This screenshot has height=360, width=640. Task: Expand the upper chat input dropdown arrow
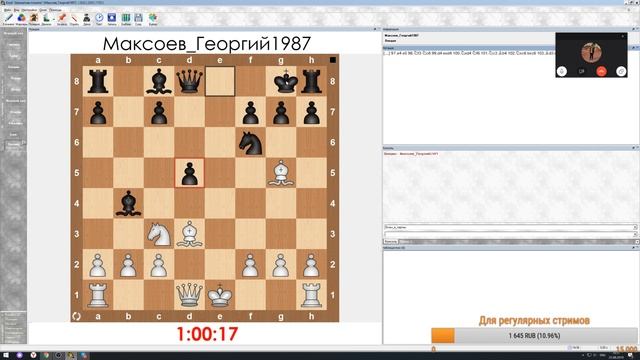tap(635, 227)
